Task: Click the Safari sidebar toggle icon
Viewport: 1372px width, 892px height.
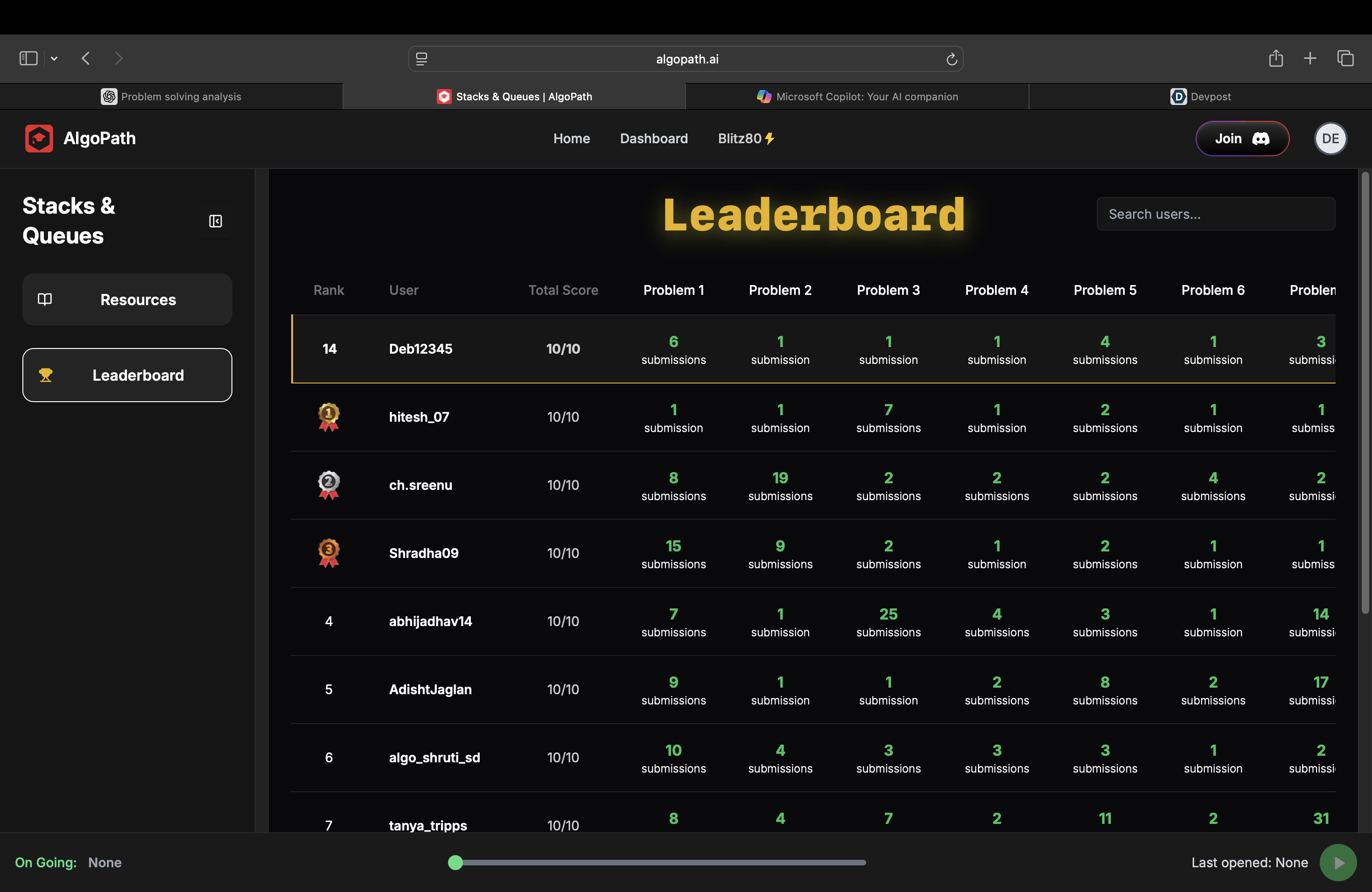Action: pyautogui.click(x=28, y=58)
